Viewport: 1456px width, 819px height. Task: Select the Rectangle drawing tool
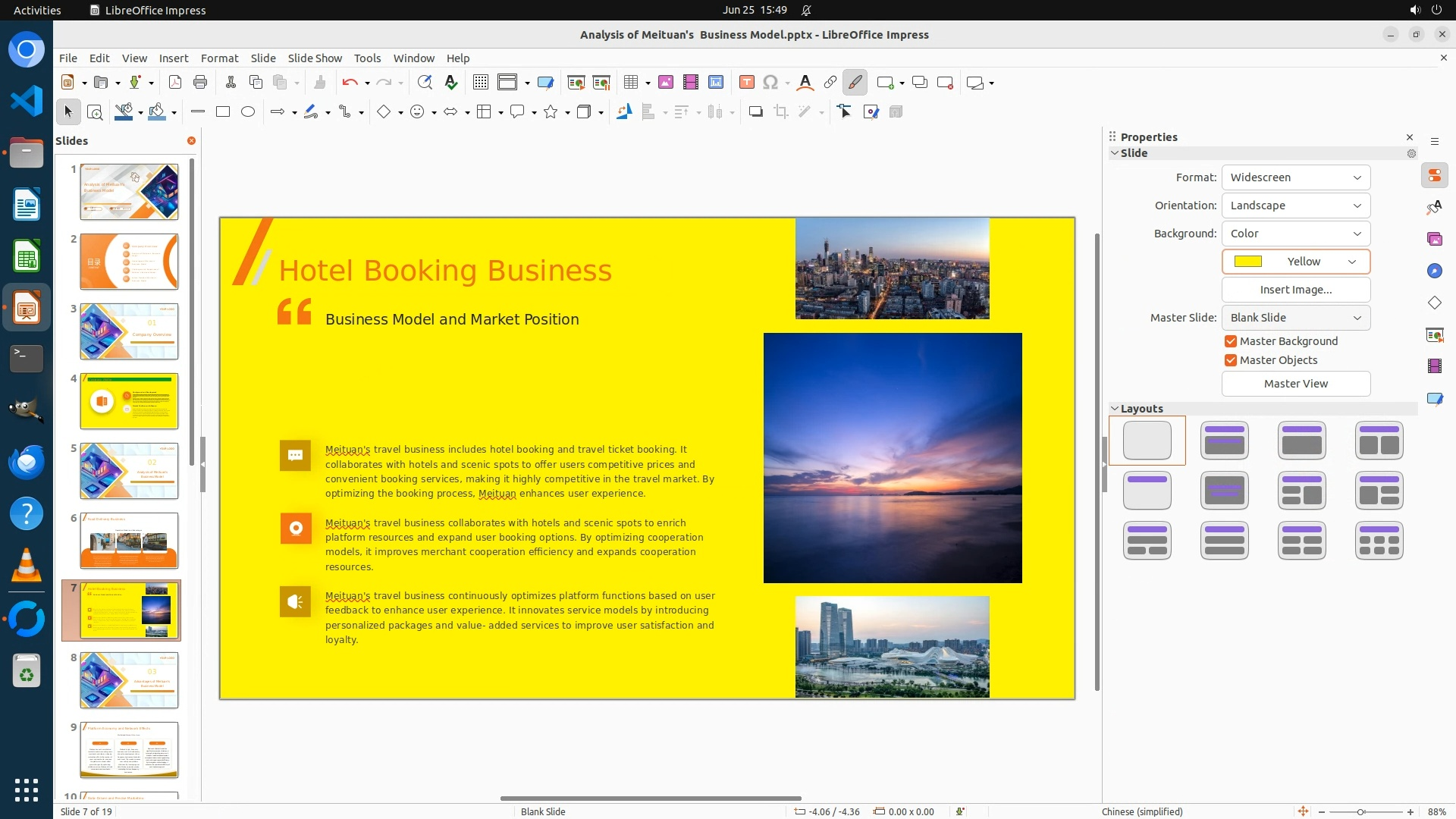[x=223, y=112]
